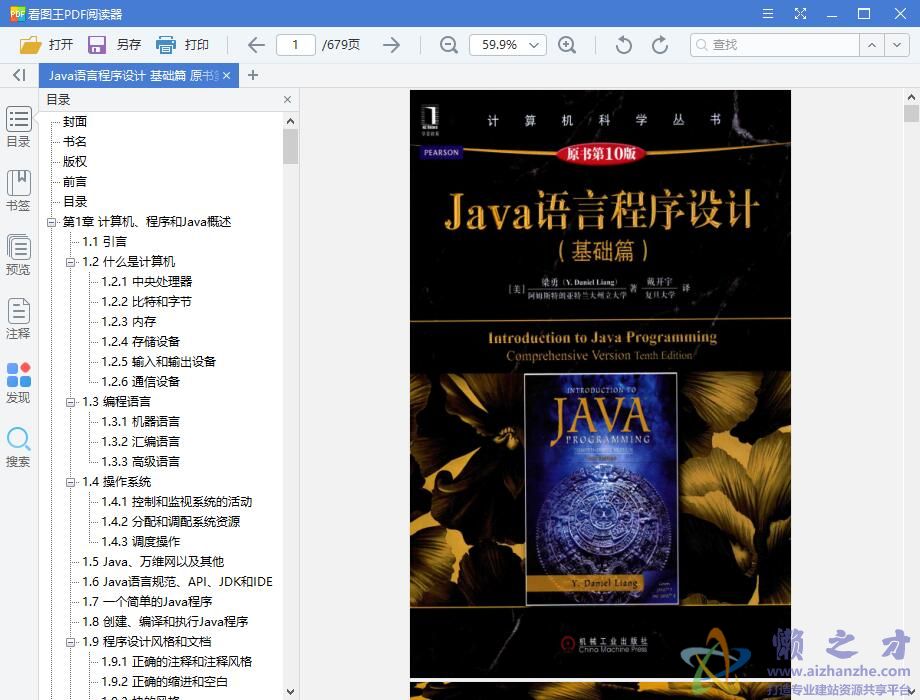Go to the previous page with the left arrow
The height and width of the screenshot is (700, 920).
click(256, 45)
